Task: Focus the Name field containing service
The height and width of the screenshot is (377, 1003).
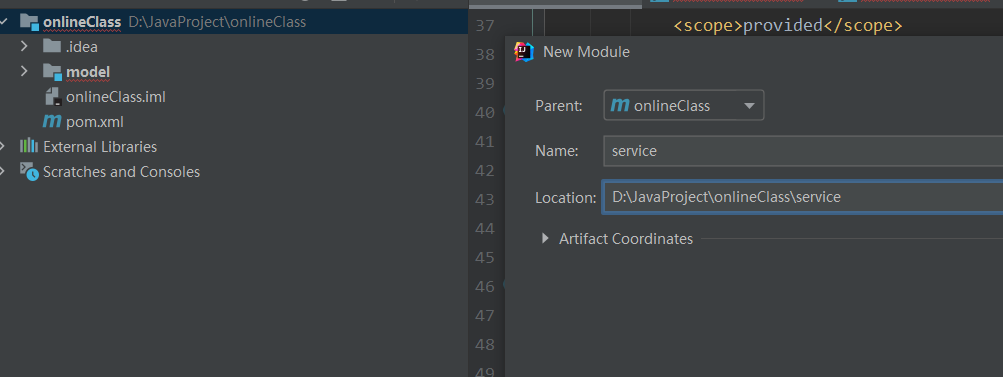Action: tap(803, 150)
